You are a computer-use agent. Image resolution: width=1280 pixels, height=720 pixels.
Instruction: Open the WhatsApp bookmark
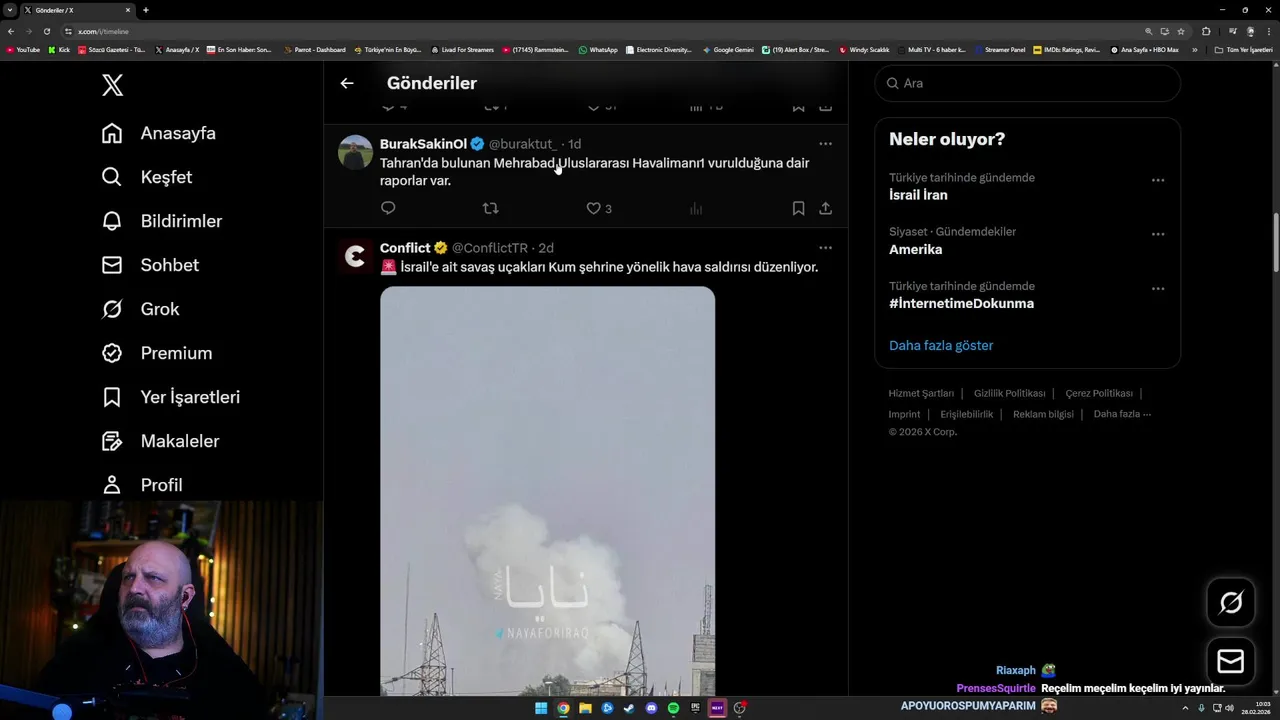pyautogui.click(x=598, y=49)
